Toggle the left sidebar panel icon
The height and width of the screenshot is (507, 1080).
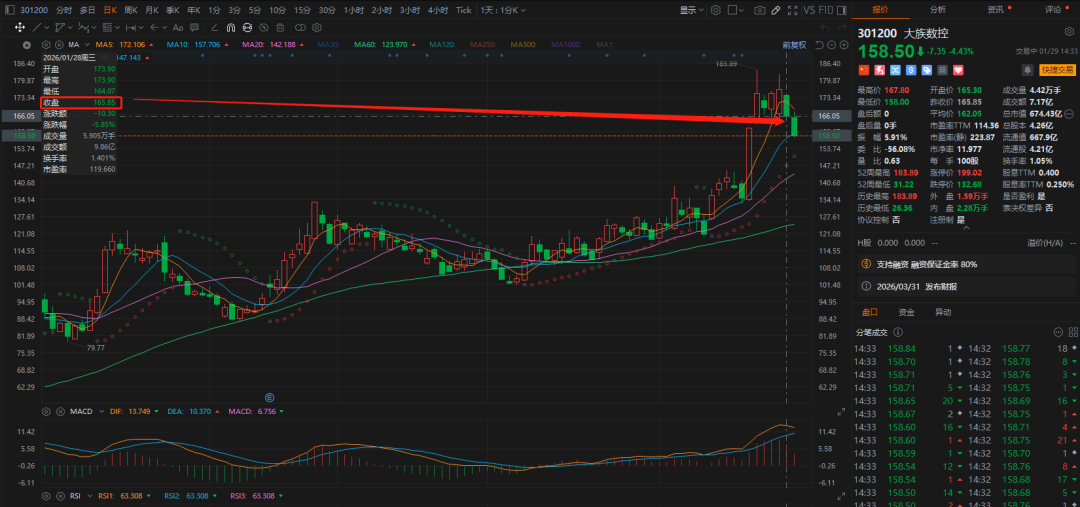10,10
